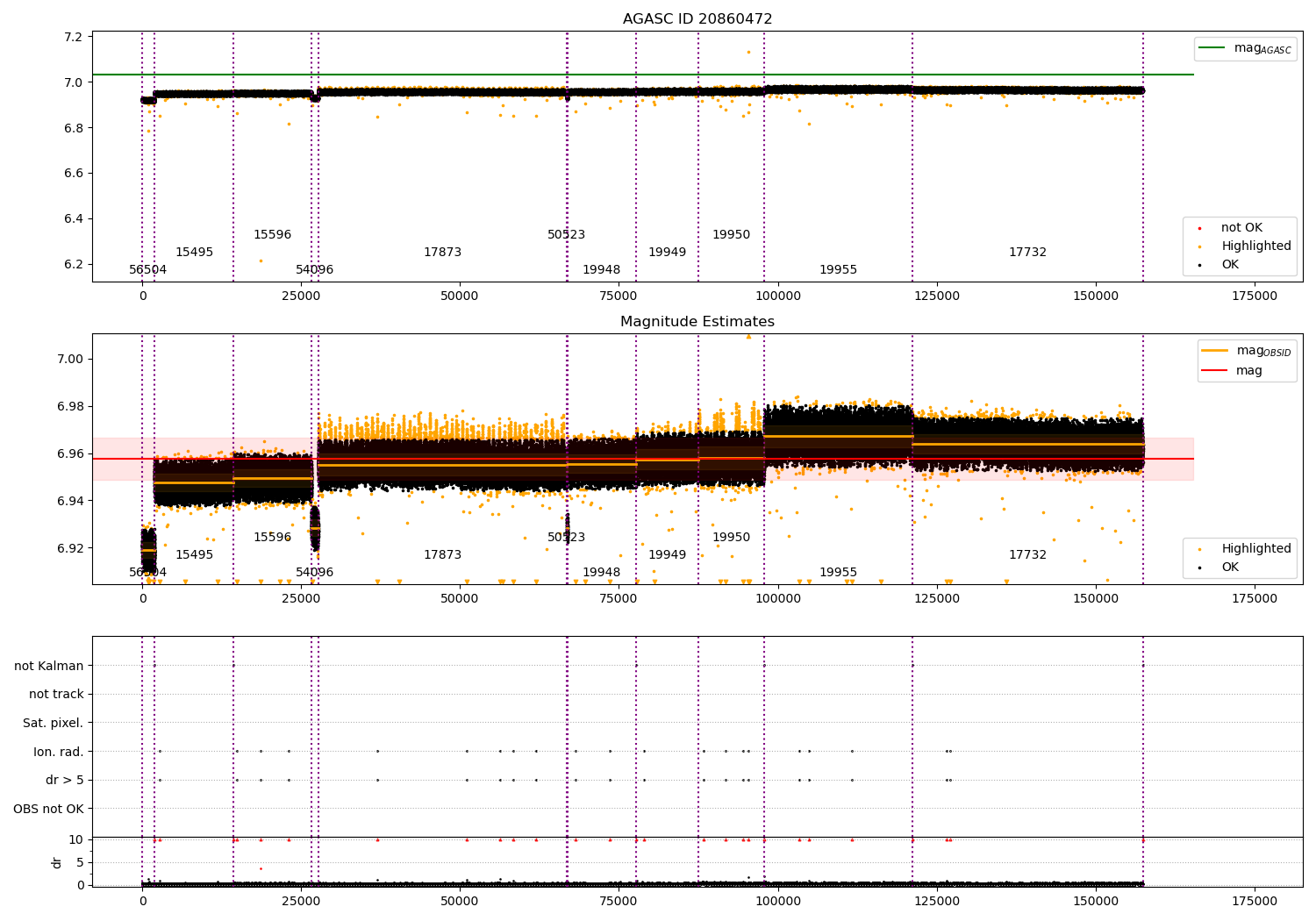The image size is (1316, 921).
Task: Click obsid label 54096 in top plot
Action: 314,270
